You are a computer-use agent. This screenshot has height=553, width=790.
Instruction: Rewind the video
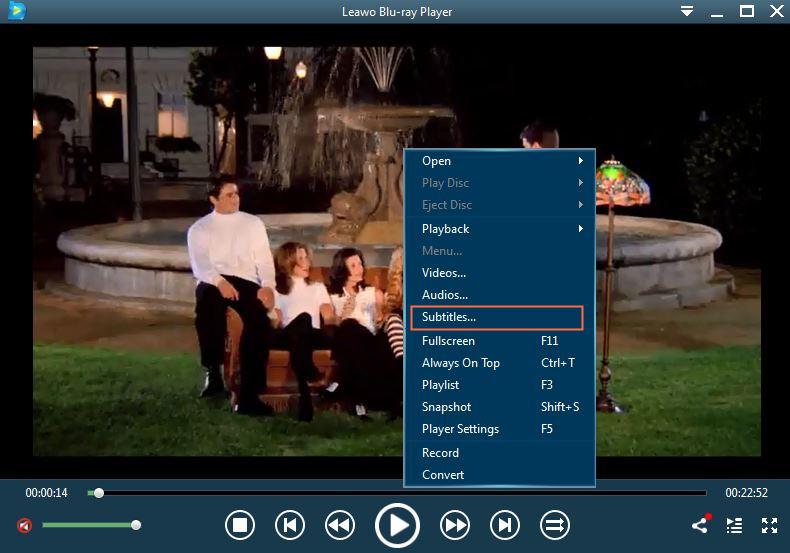point(340,525)
